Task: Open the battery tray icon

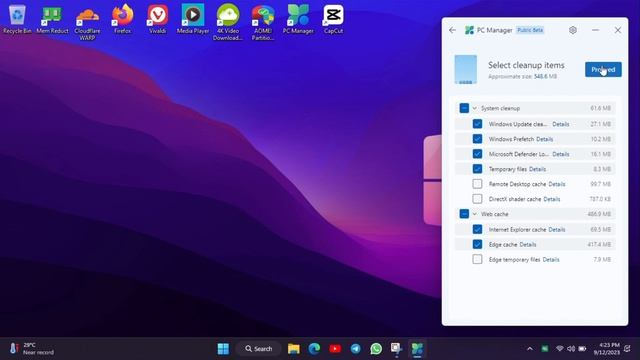Action: point(582,349)
